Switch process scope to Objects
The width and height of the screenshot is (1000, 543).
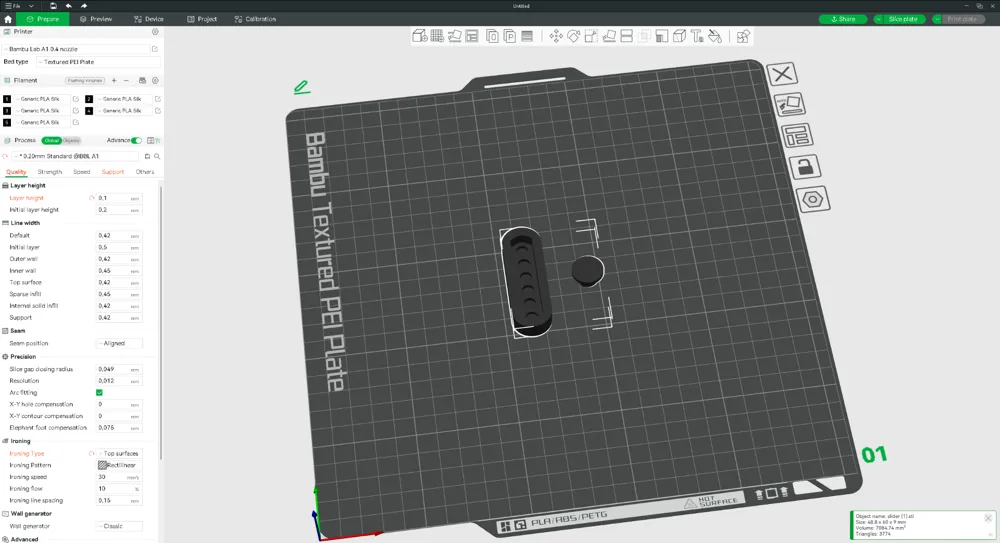coord(71,140)
